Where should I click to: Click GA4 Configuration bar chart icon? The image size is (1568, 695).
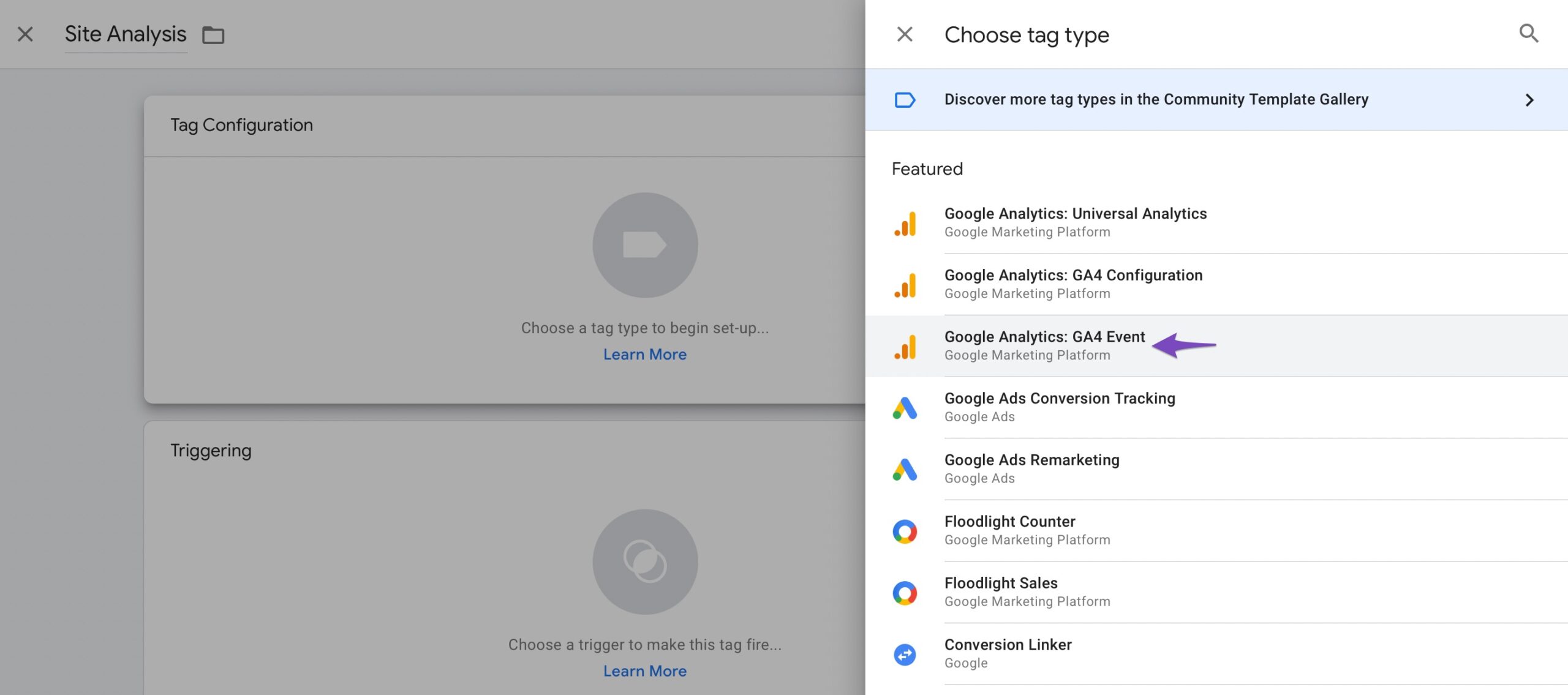[905, 285]
